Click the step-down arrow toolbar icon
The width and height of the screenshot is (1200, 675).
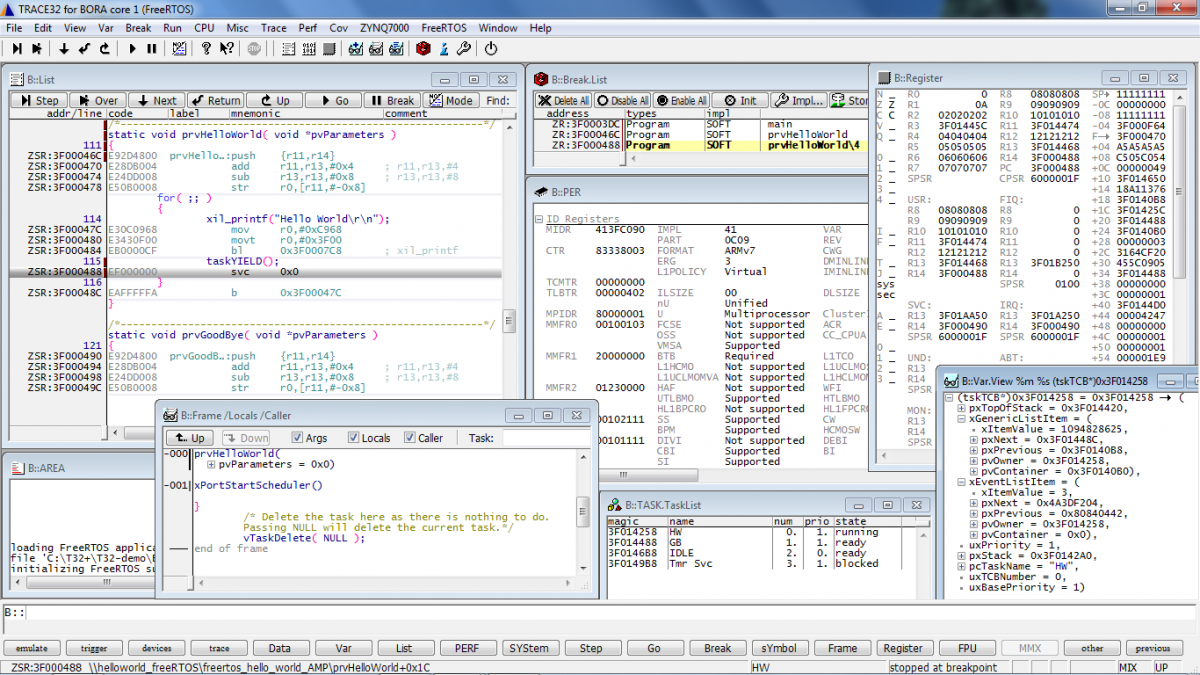point(64,48)
